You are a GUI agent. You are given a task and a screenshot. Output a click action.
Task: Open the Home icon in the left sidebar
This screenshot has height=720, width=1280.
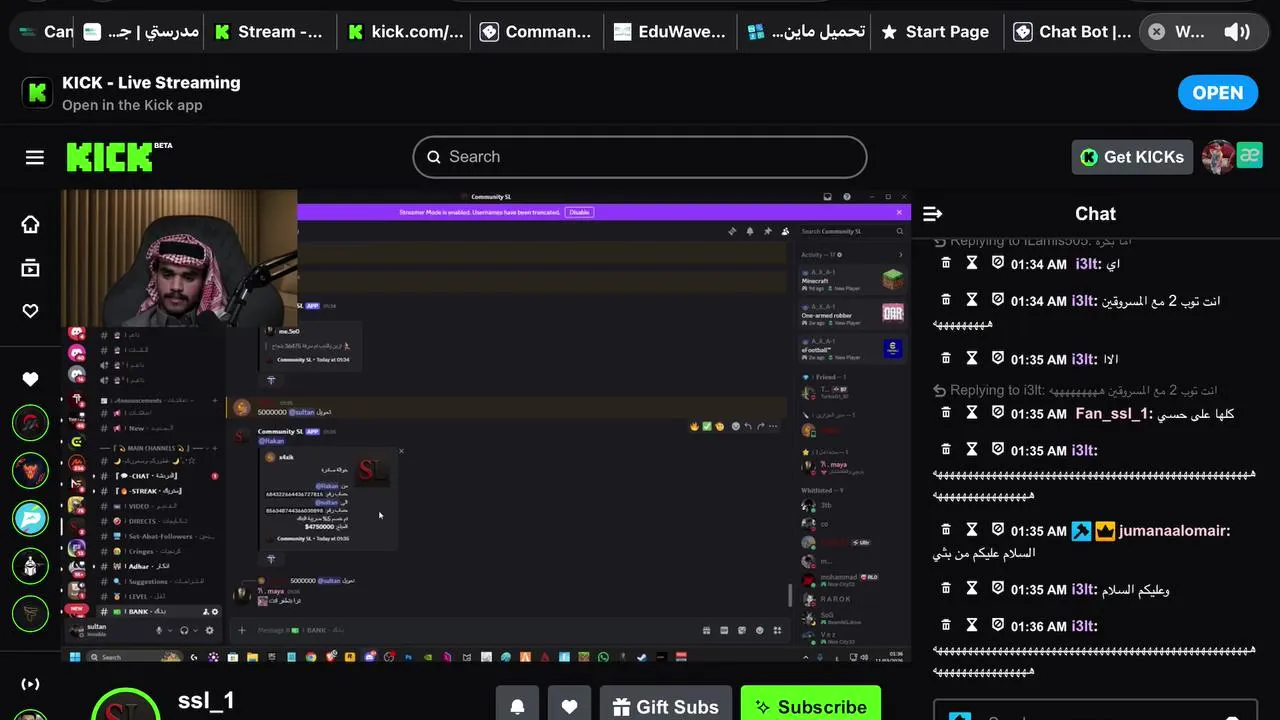[30, 224]
